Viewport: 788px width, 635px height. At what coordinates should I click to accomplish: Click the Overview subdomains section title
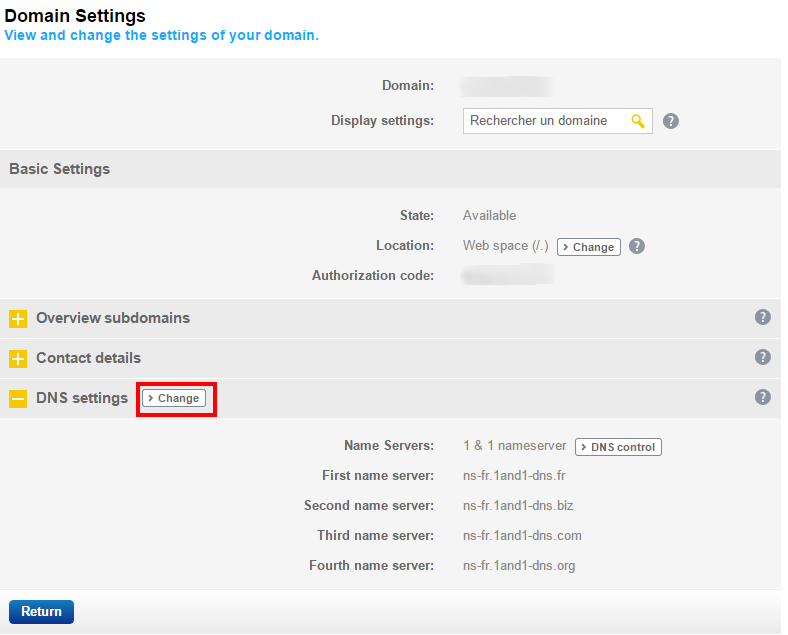click(113, 318)
